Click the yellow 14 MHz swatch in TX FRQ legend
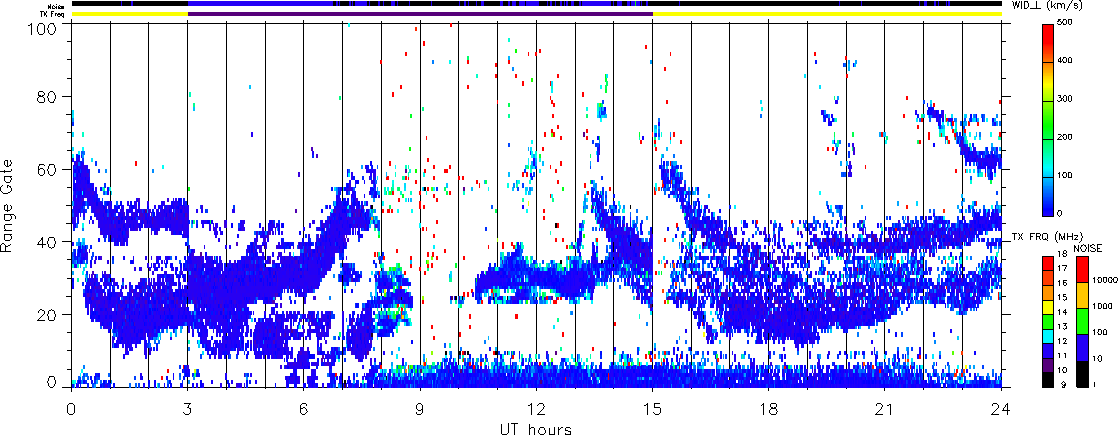The height and width of the screenshot is (435, 1118). coord(1047,307)
